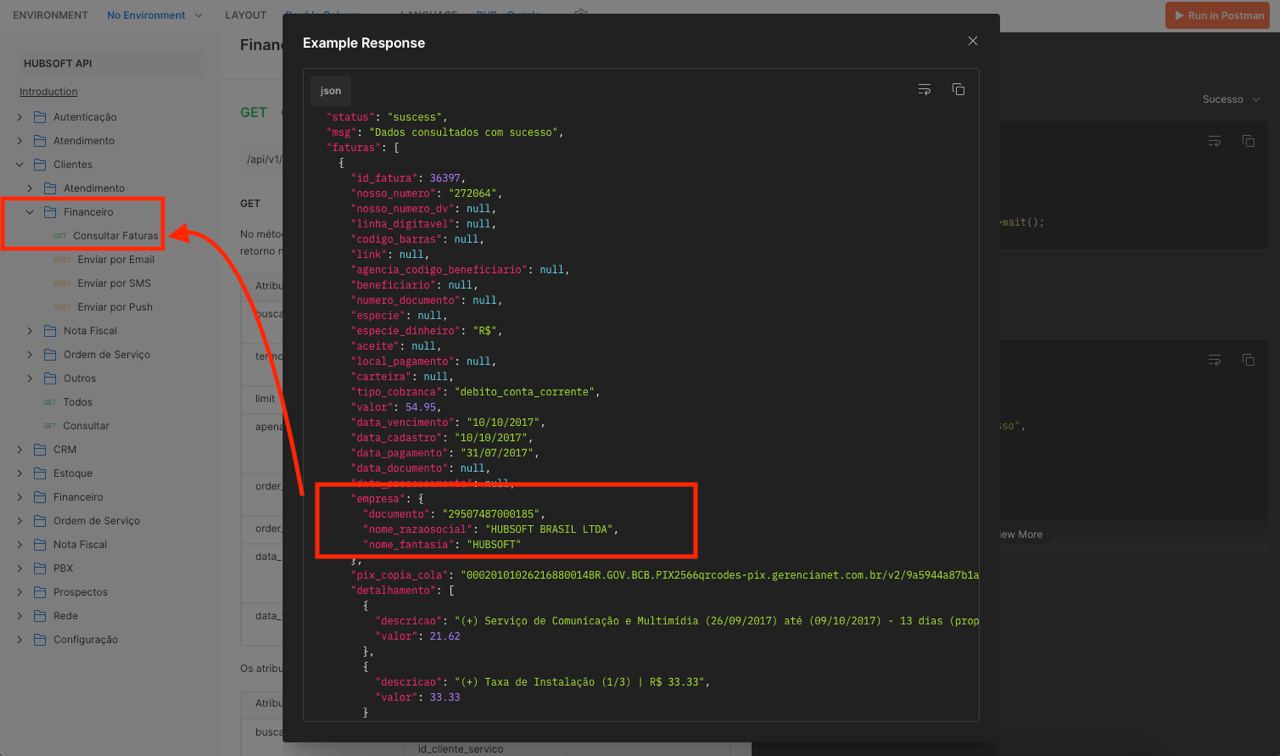
Task: Expand the Nota Fiscal folder under Clientes
Action: [30, 331]
